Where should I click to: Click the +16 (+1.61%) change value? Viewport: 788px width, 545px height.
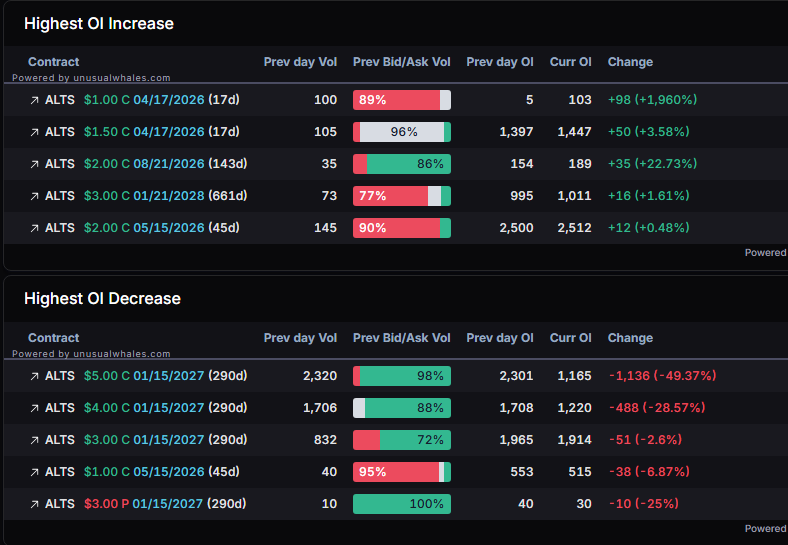coord(648,196)
